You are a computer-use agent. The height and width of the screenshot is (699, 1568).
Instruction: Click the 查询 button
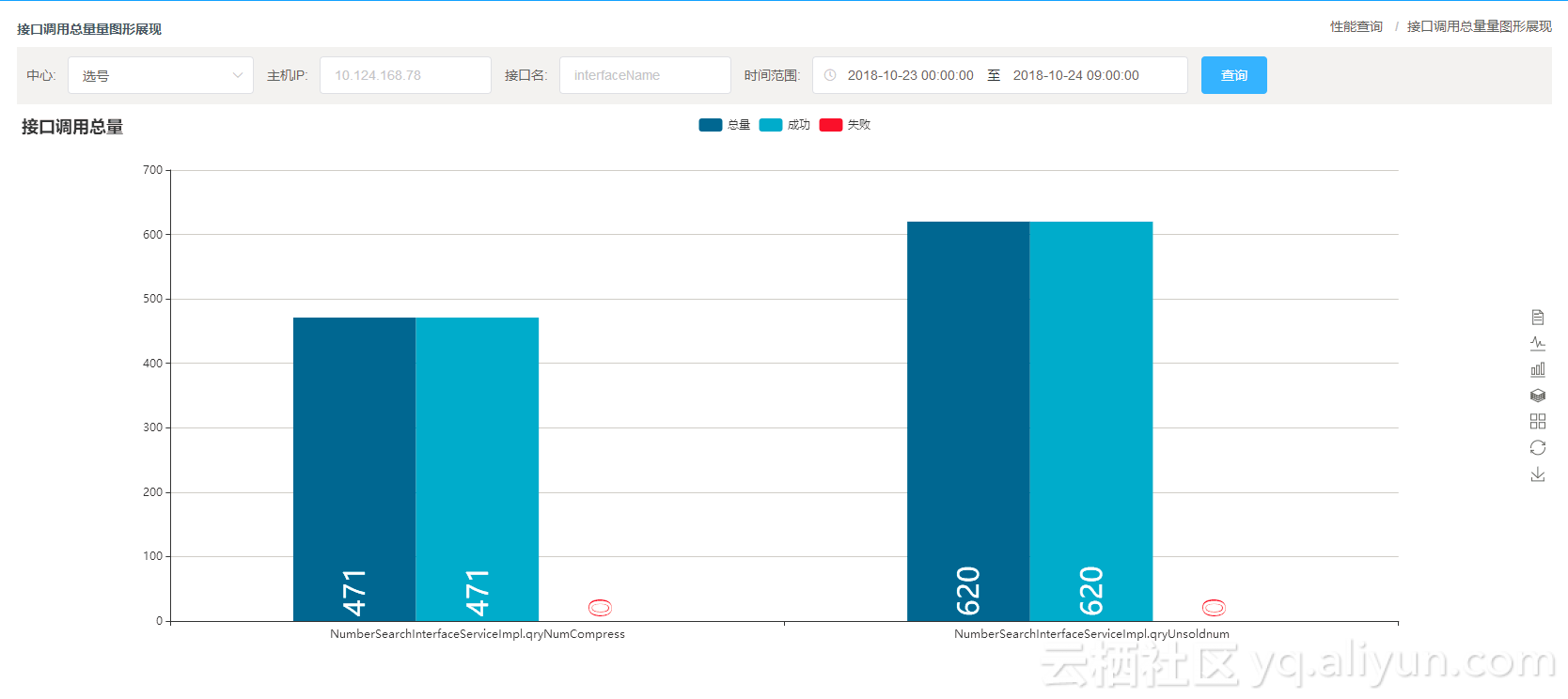1233,75
